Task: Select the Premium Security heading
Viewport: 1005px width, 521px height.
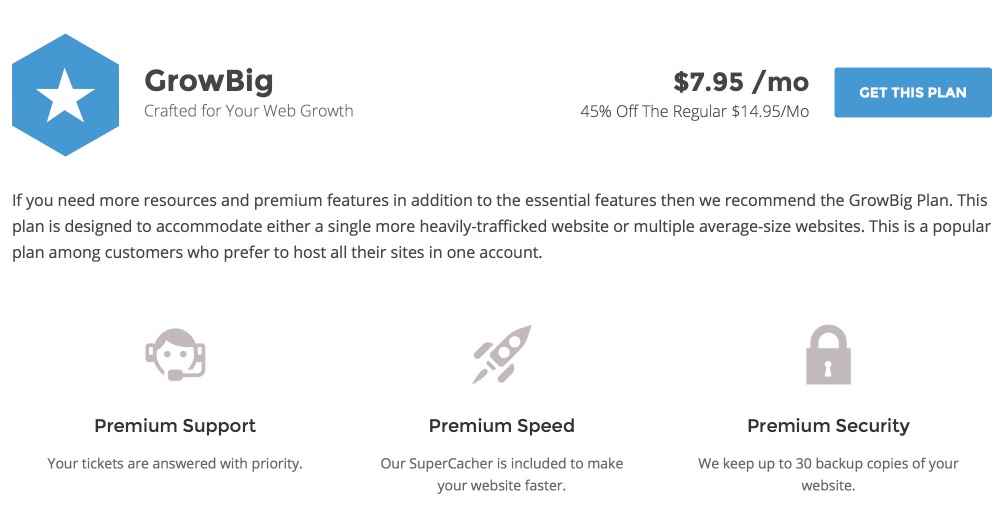Action: point(828,426)
